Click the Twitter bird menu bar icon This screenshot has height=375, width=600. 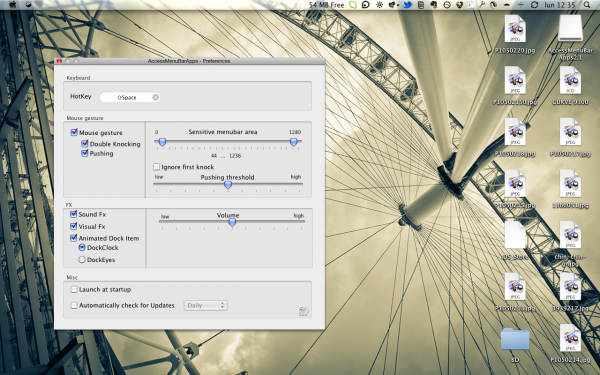tap(408, 5)
